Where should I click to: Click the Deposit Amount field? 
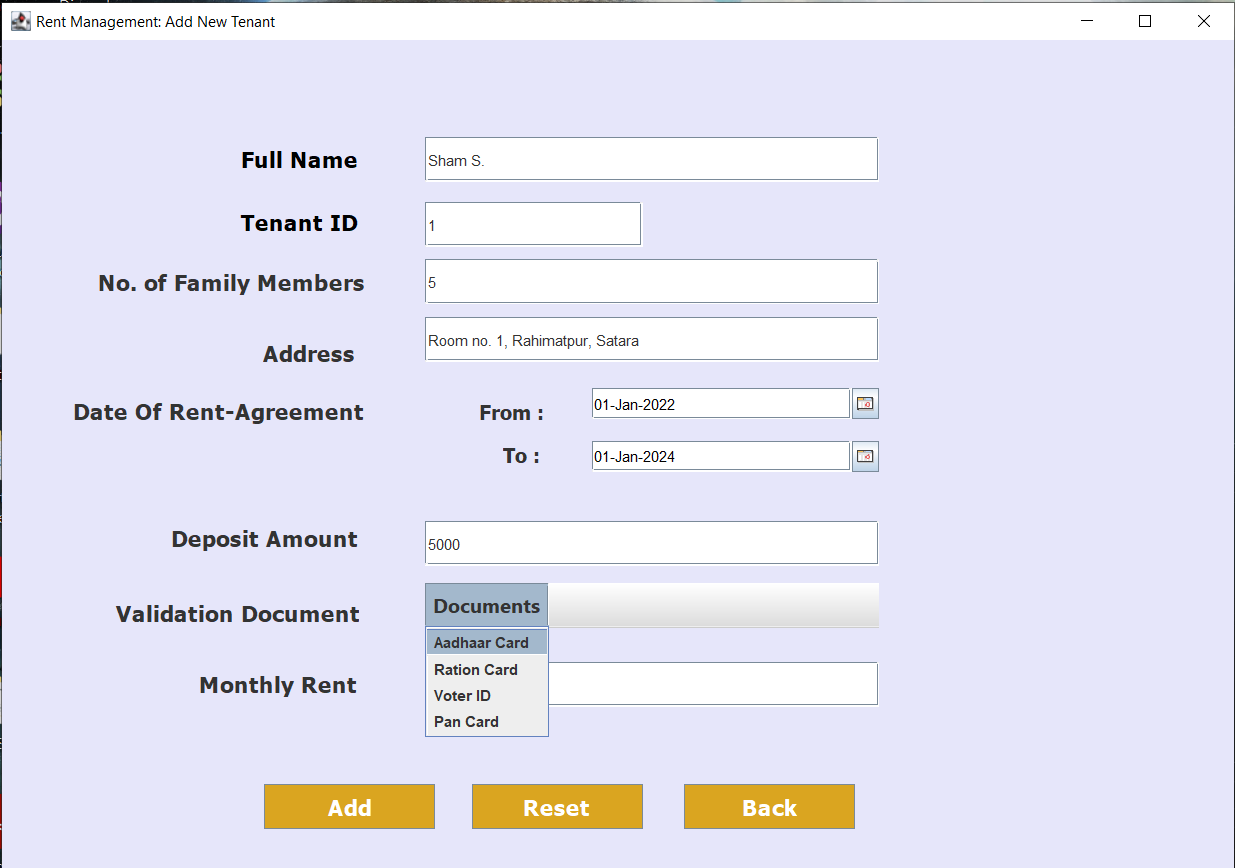click(651, 543)
